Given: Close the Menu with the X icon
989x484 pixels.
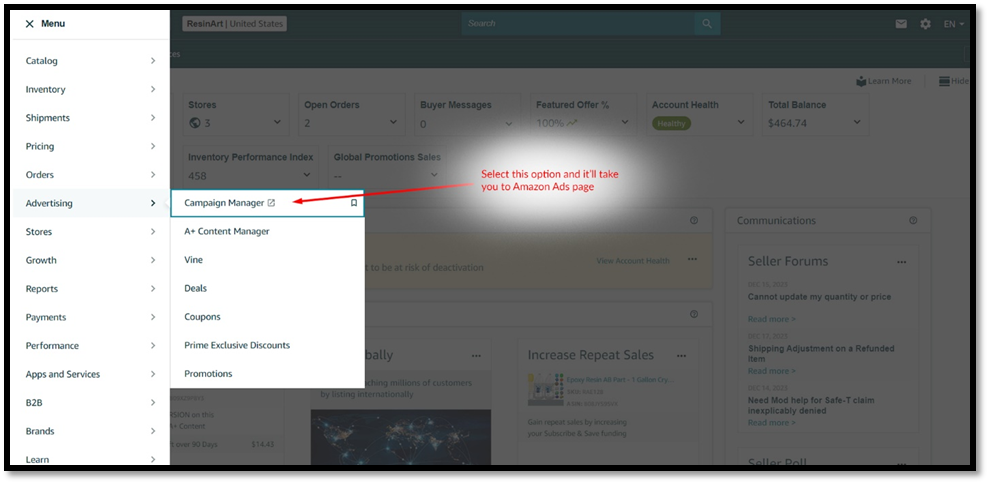Looking at the screenshot, I should 29,24.
